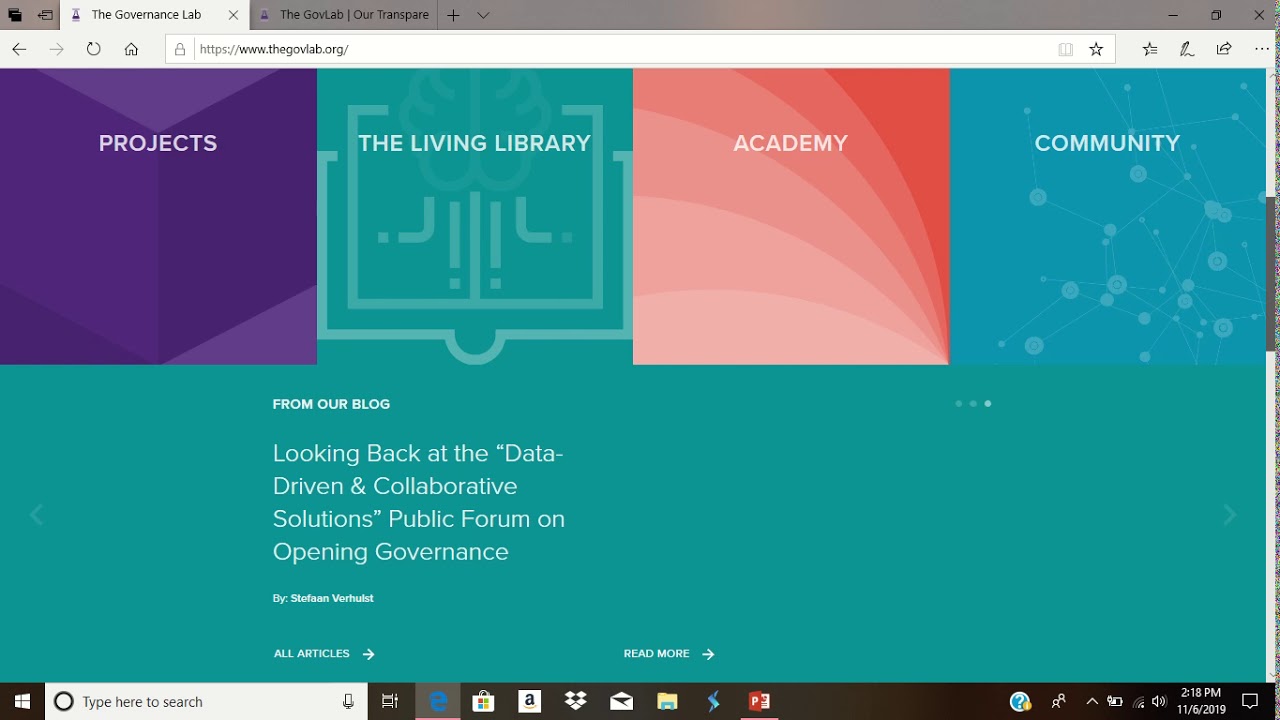This screenshot has width=1280, height=720.
Task: Open File Explorer from taskbar
Action: pyautogui.click(x=667, y=701)
